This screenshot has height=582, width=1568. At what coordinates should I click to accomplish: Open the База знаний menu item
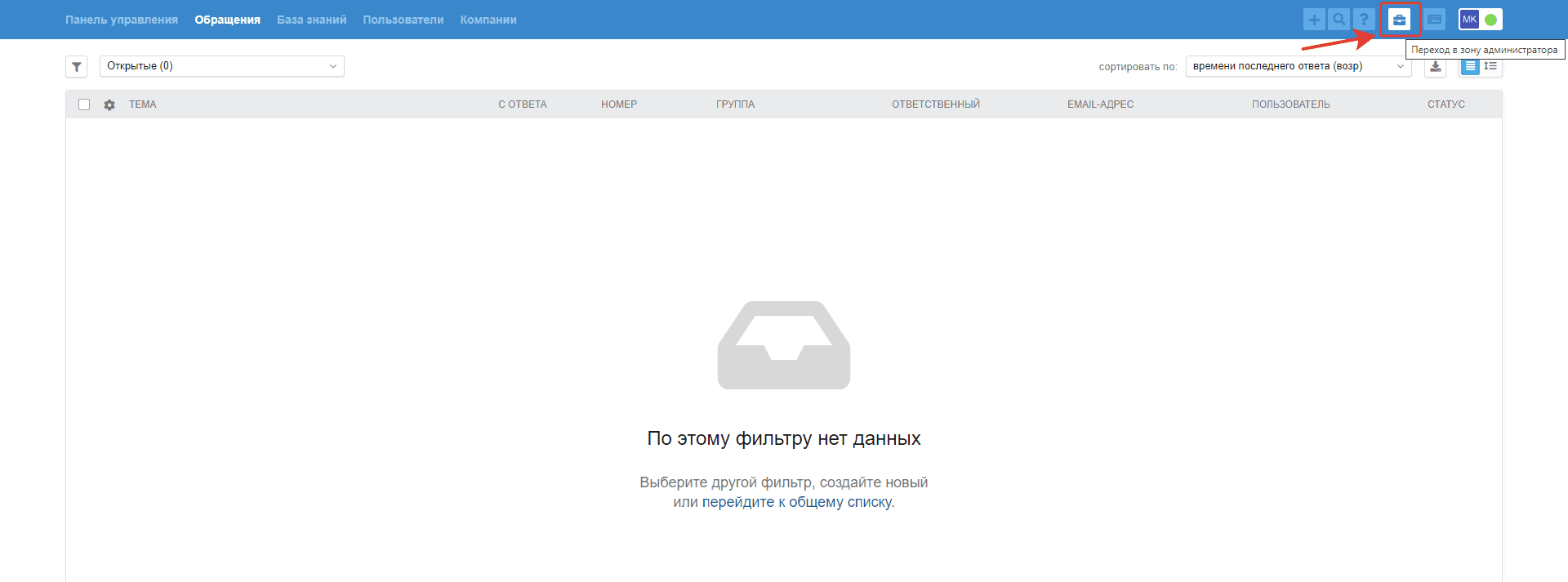click(312, 20)
